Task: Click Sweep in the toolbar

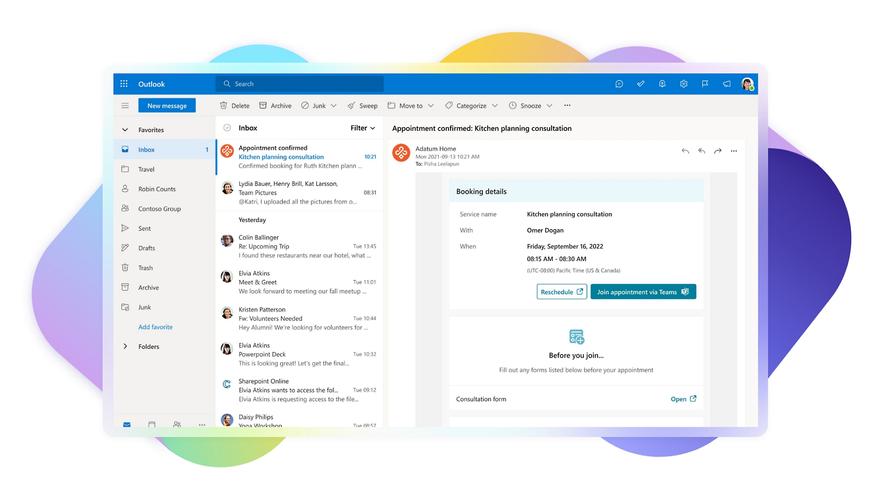Action: (363, 105)
